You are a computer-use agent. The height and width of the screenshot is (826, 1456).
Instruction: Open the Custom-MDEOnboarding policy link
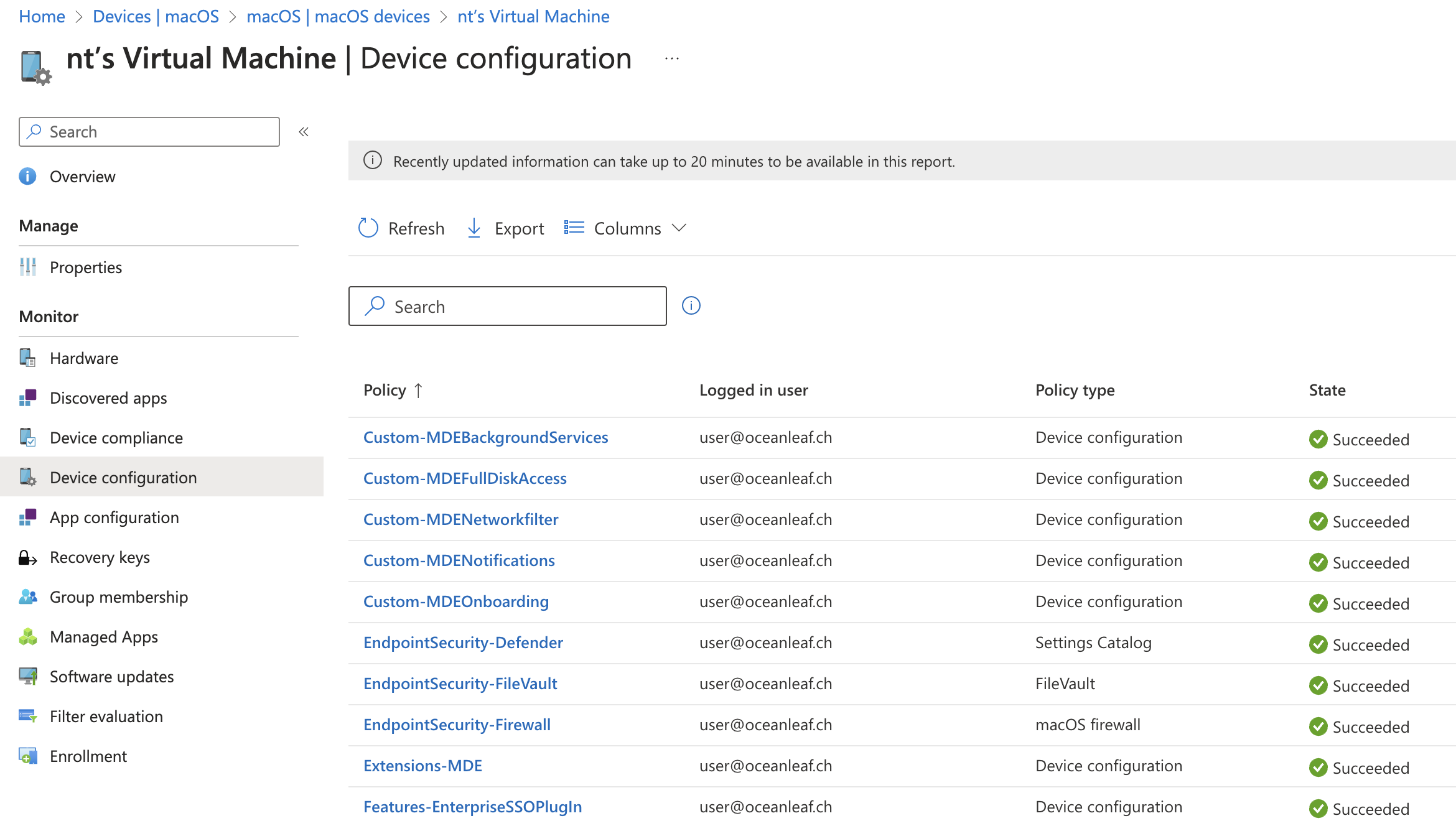(x=455, y=601)
